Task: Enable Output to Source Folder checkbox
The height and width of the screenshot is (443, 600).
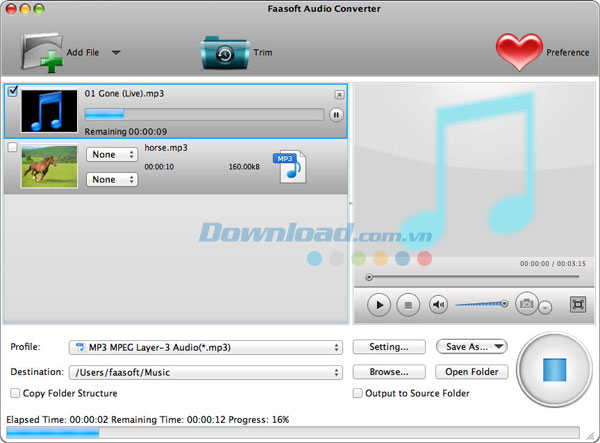Action: 357,393
